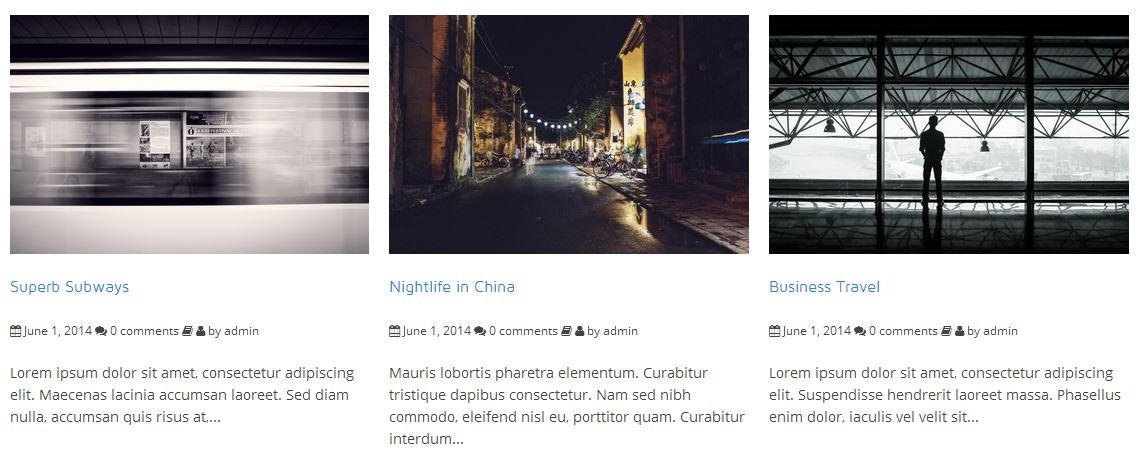Image resolution: width=1138 pixels, height=458 pixels.
Task: Click the blurred subway train thumbnail
Action: (x=189, y=134)
